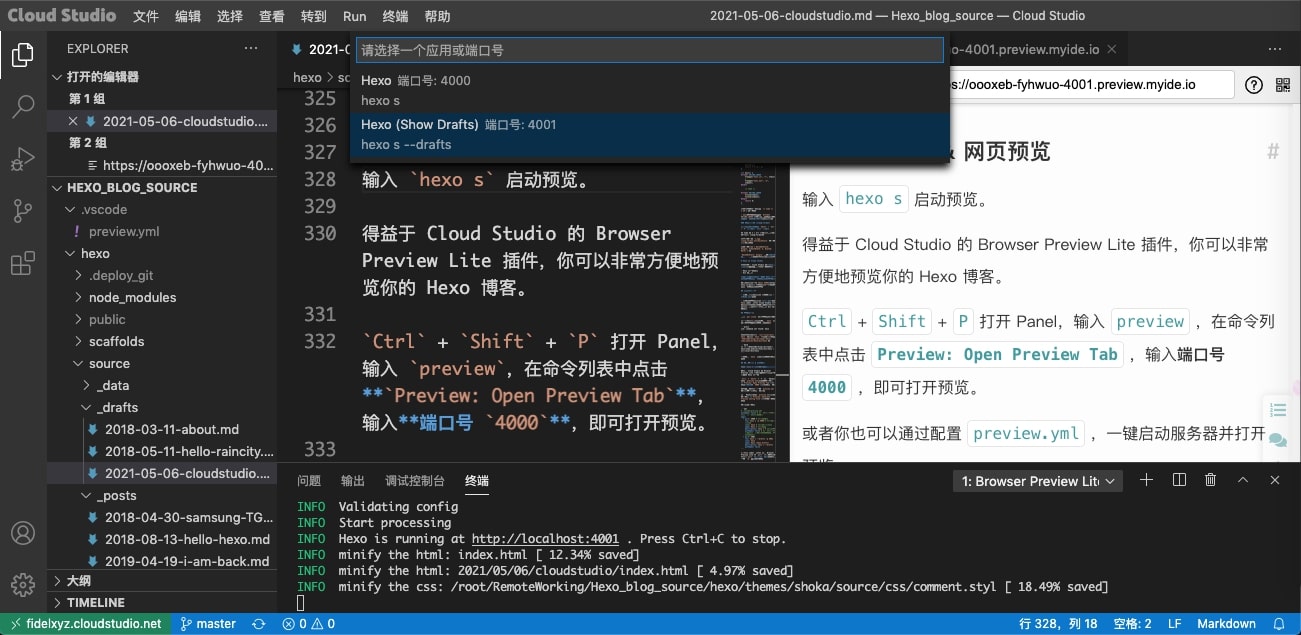Click the heading anchor # in preview

pyautogui.click(x=1273, y=152)
